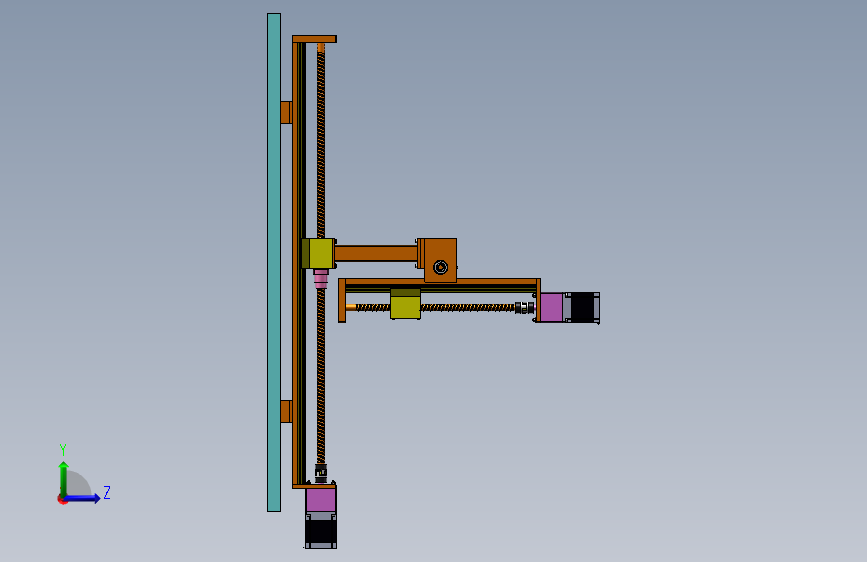This screenshot has height=562, width=867.
Task: Select purple motor mount at bottom
Action: [321, 500]
